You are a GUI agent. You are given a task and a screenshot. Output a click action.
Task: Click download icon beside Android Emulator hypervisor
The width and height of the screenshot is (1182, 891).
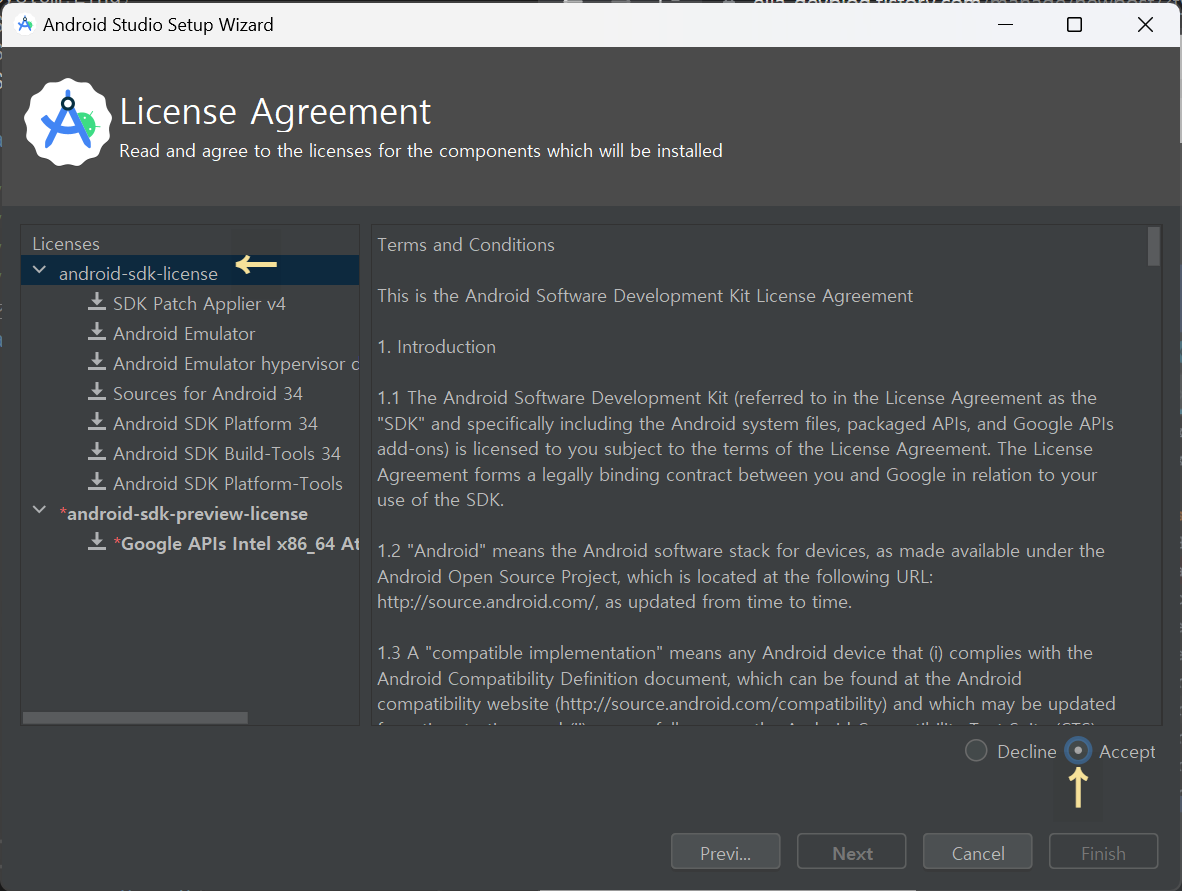[96, 363]
